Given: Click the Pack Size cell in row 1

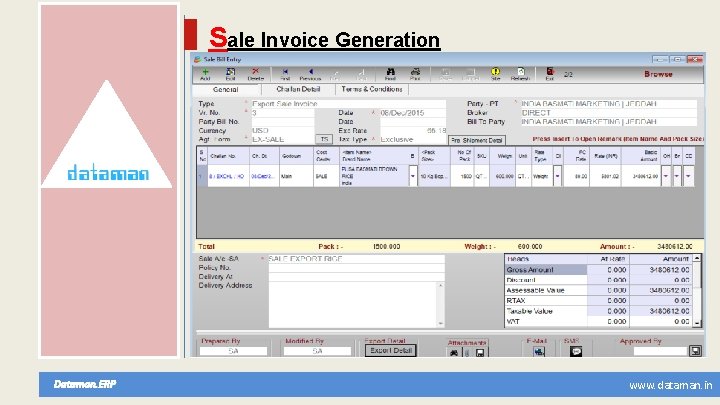Looking at the screenshot, I should 434,176.
